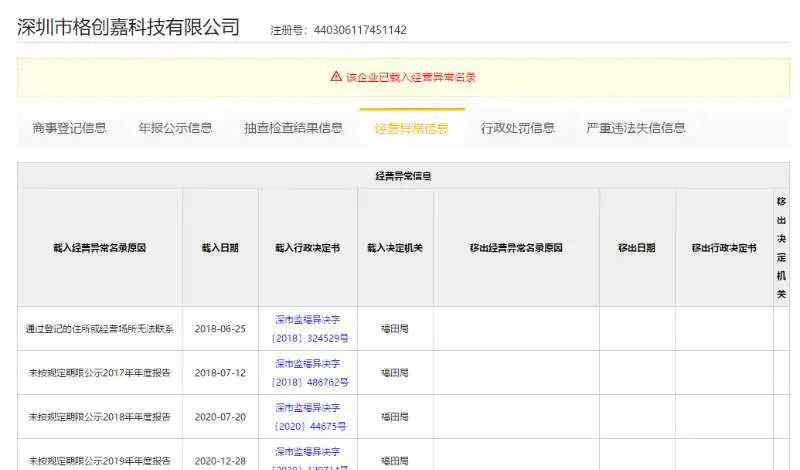Click the company name 深圳市格创嘉科技有限公司
Viewport: 800px width, 470px height.
(128, 27)
